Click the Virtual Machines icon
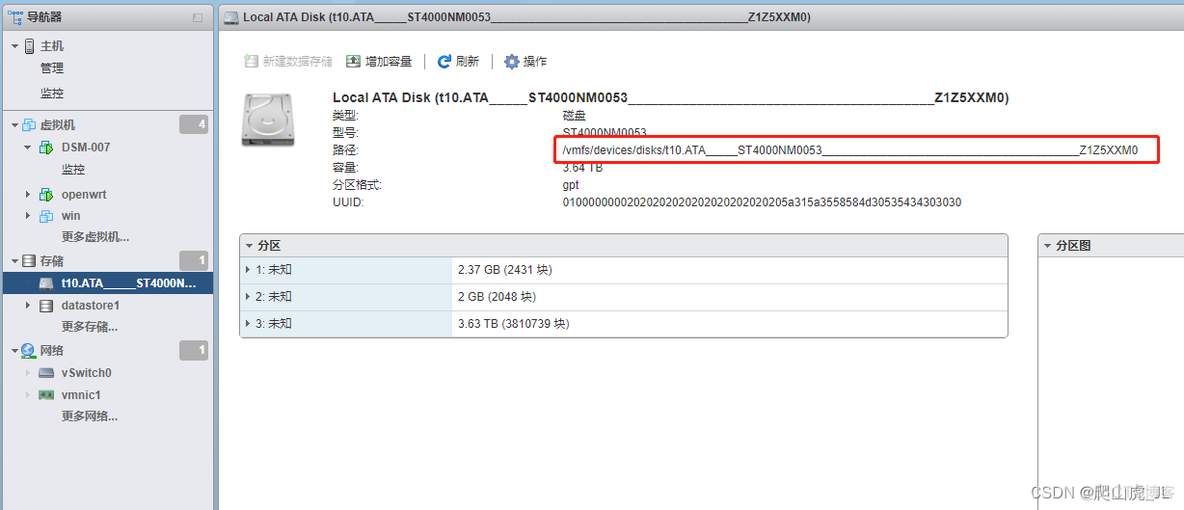 [x=29, y=125]
